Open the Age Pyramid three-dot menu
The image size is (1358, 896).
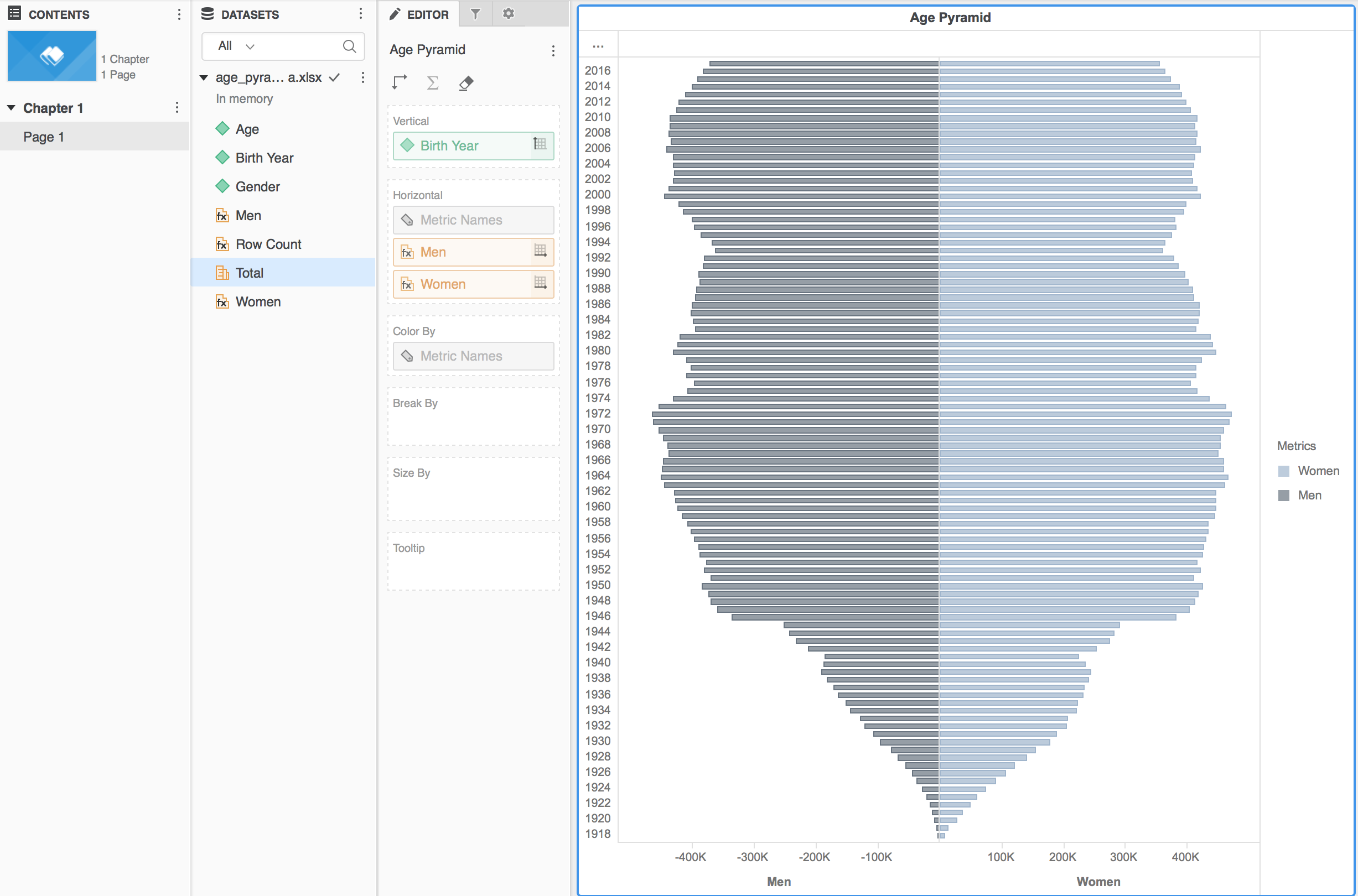pos(552,50)
